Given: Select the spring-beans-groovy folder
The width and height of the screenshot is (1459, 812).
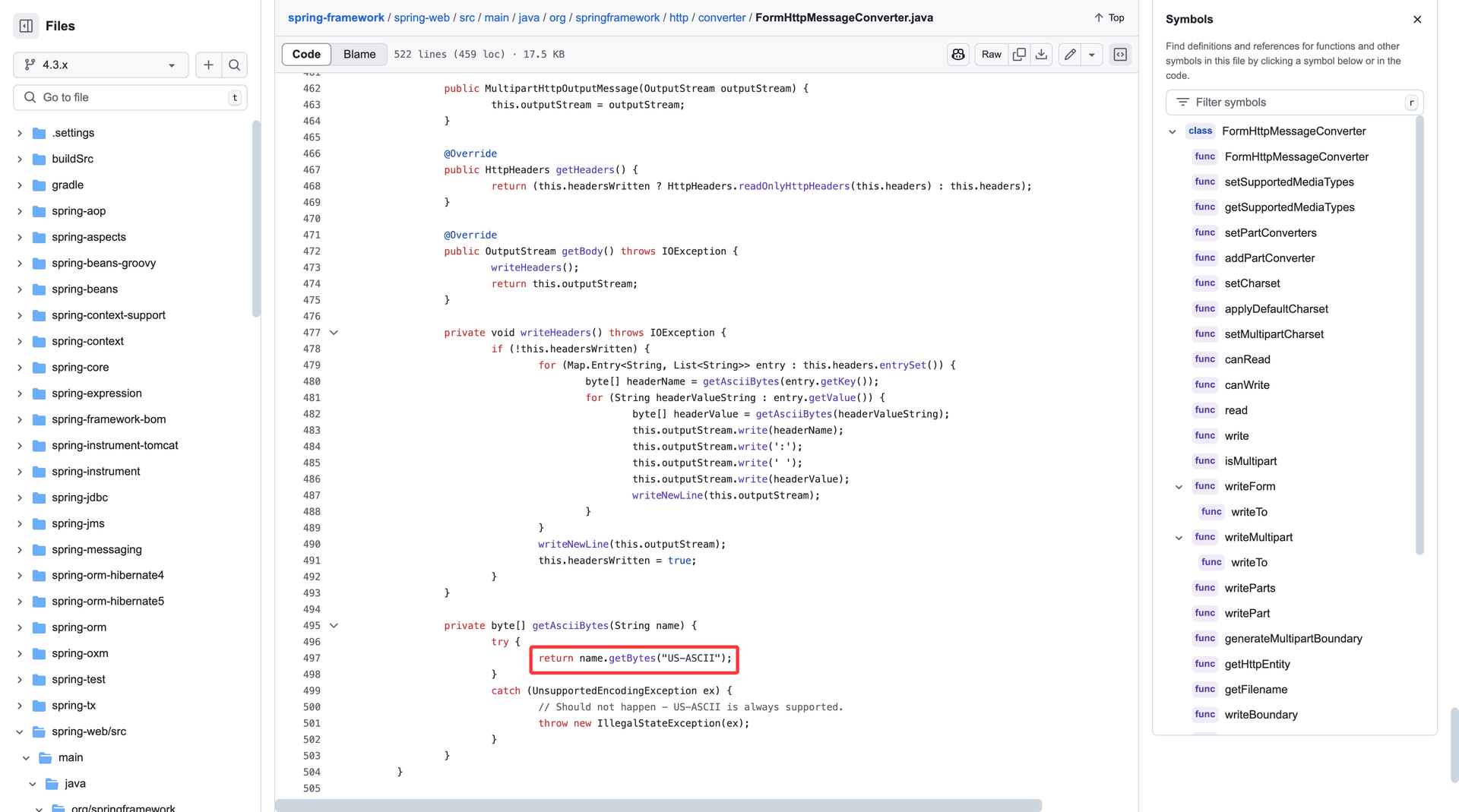Looking at the screenshot, I should coord(103,263).
